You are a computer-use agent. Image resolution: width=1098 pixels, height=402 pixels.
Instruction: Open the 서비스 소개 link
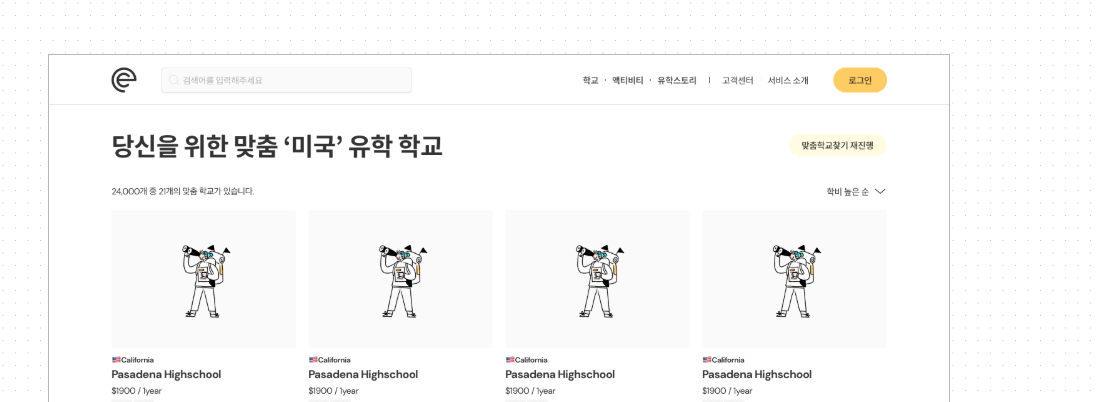788,81
